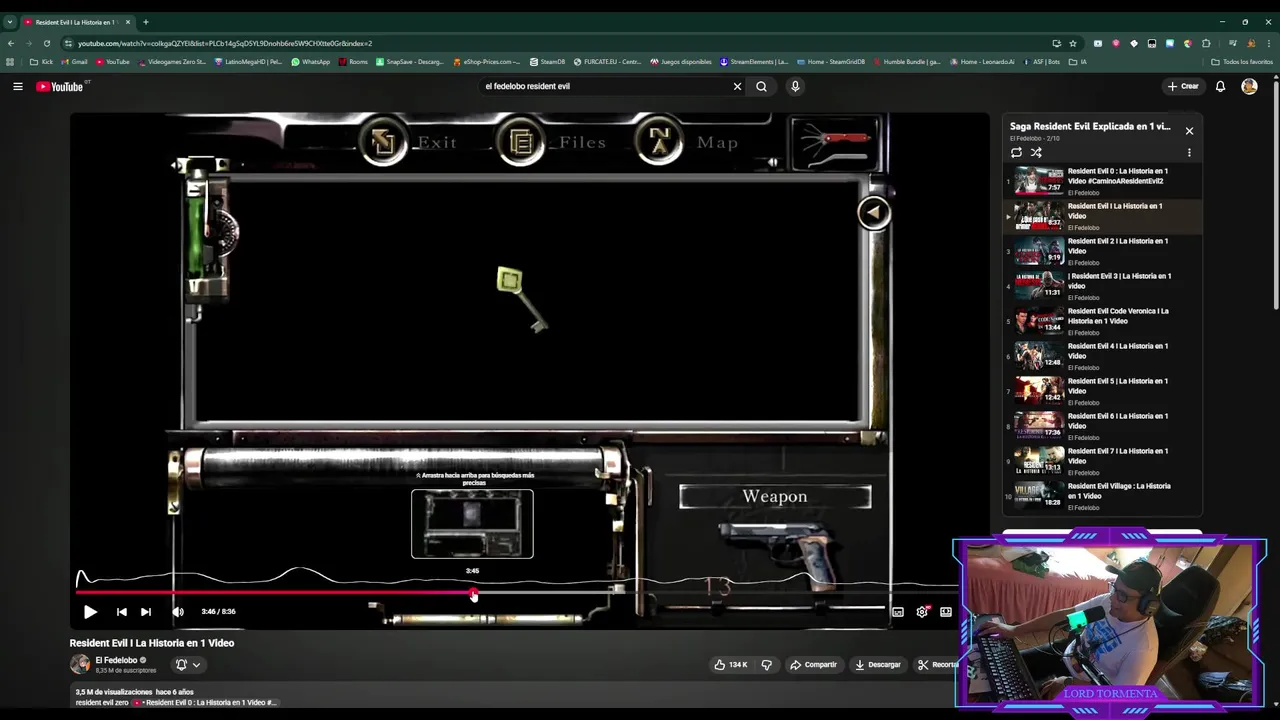Dislike the video
The image size is (1280, 720).
tap(767, 664)
